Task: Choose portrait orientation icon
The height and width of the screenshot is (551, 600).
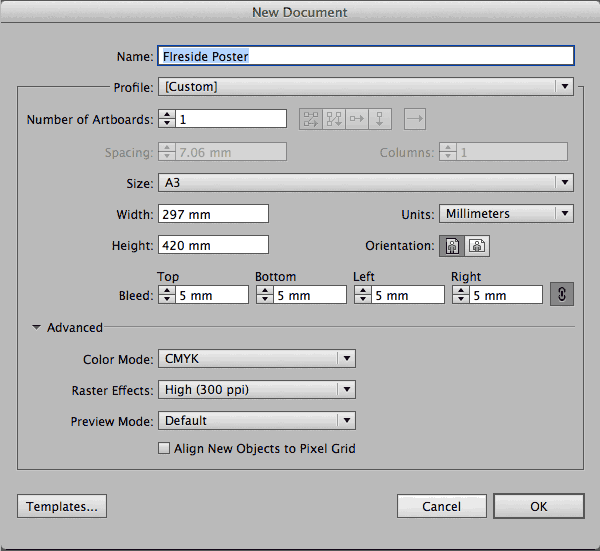Action: pyautogui.click(x=452, y=246)
